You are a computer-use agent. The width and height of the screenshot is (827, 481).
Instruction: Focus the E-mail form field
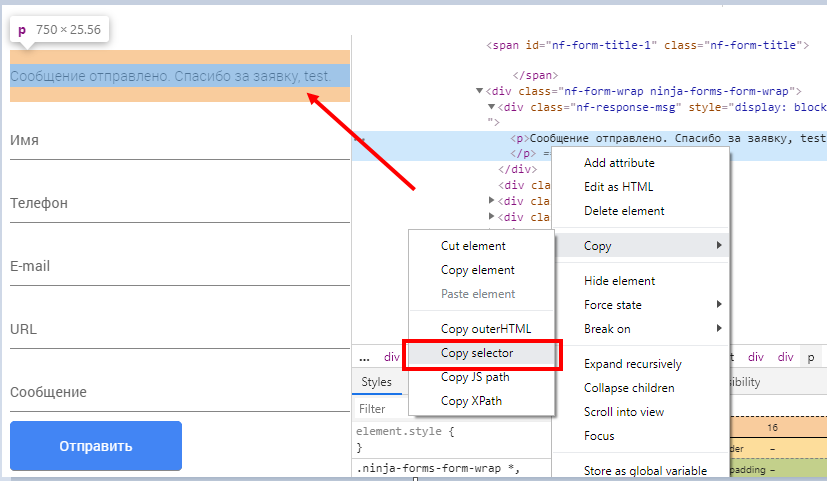tap(179, 267)
